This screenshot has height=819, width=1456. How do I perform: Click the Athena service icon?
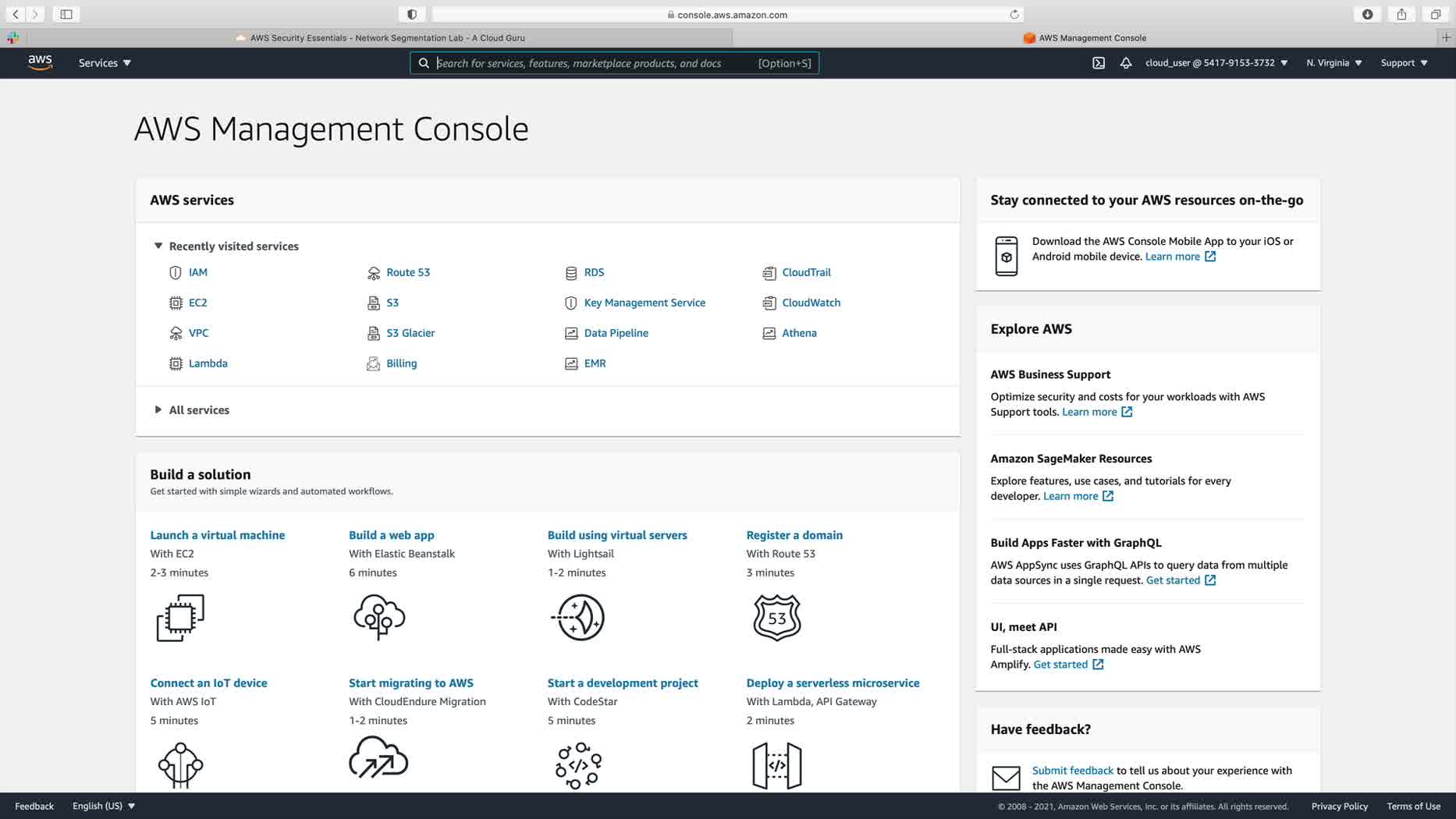point(769,333)
